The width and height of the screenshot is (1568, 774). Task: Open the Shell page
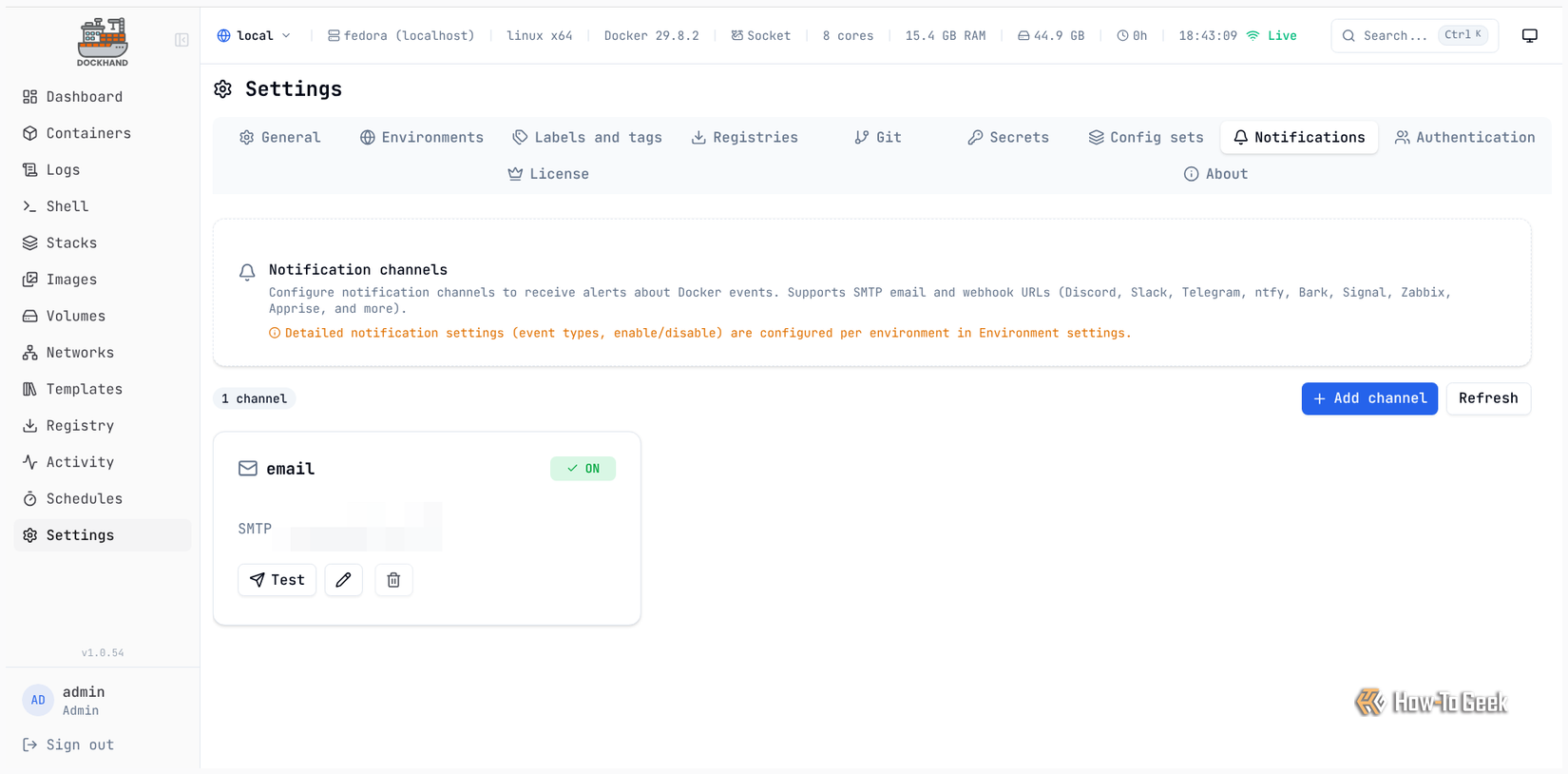[102, 206]
